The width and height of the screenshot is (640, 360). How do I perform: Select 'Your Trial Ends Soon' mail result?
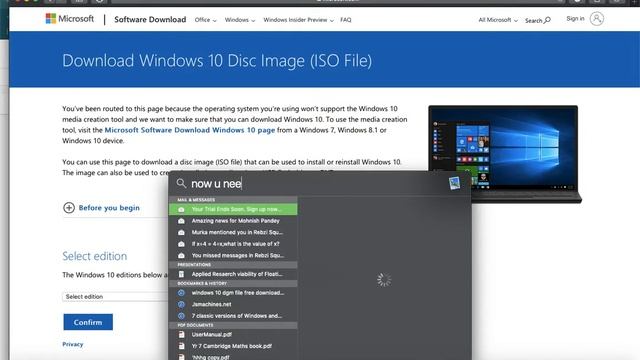[x=233, y=209]
